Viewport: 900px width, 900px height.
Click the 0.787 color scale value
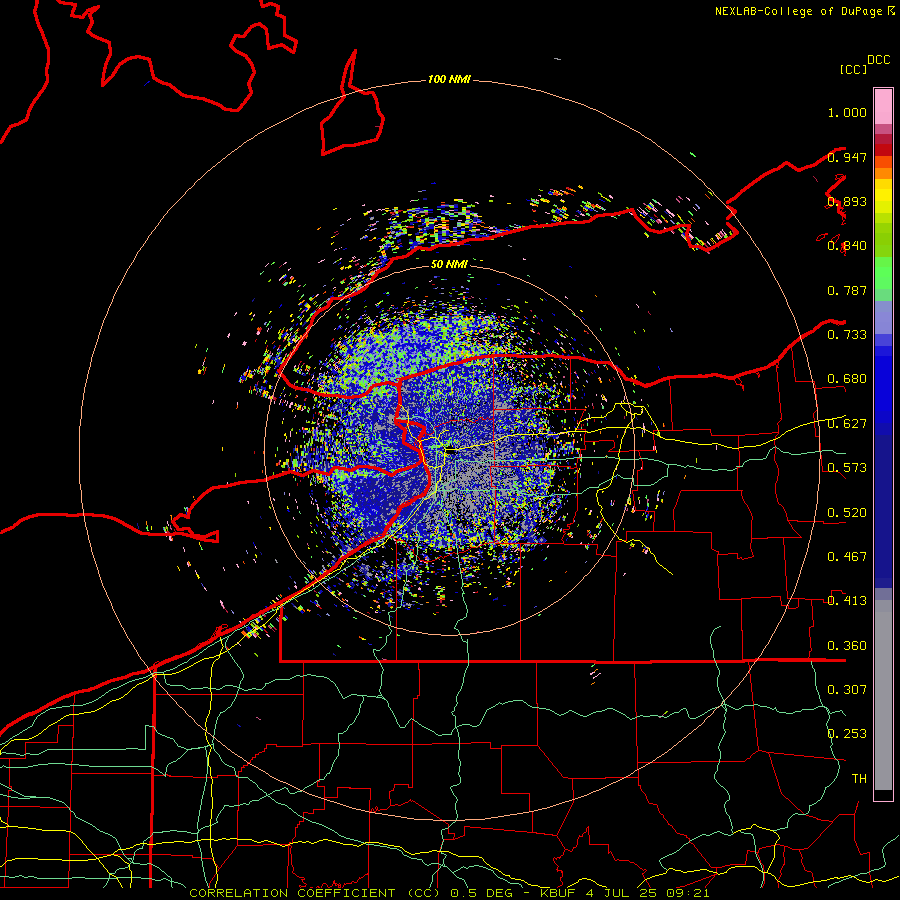847,290
